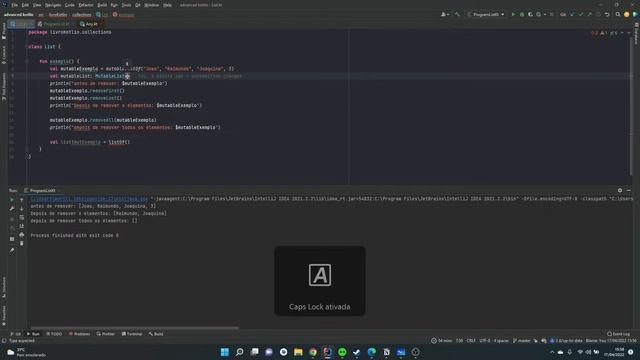Open the ProgramListKt run configuration dropdown
This screenshot has width=640, height=360.
click(x=486, y=14)
